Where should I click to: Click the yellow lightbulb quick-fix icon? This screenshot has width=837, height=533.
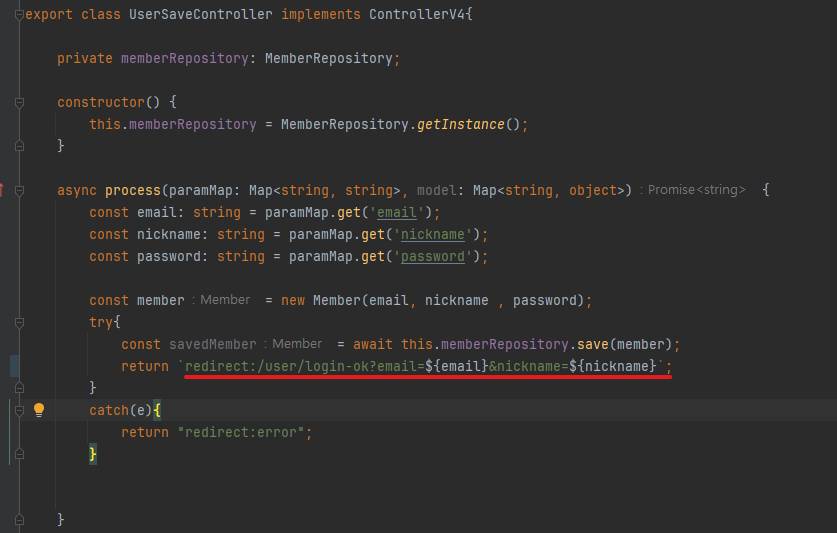pos(39,410)
